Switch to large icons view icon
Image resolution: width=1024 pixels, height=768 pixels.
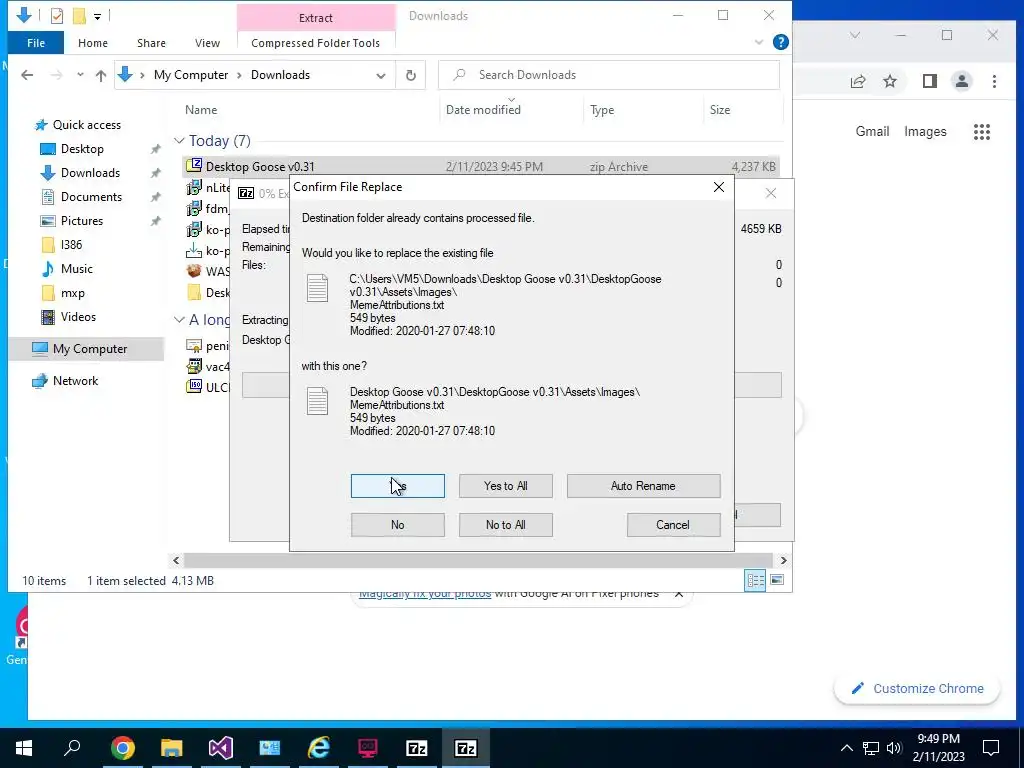pos(777,580)
